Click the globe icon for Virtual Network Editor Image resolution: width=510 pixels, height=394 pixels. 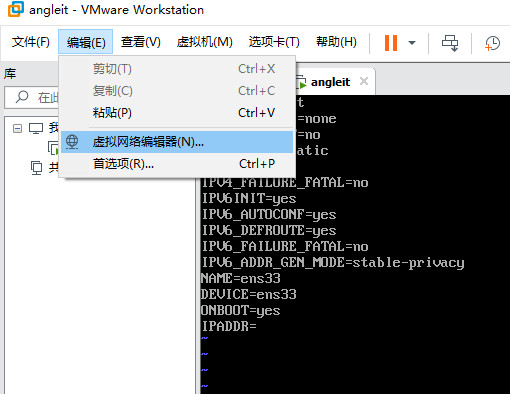tap(72, 142)
